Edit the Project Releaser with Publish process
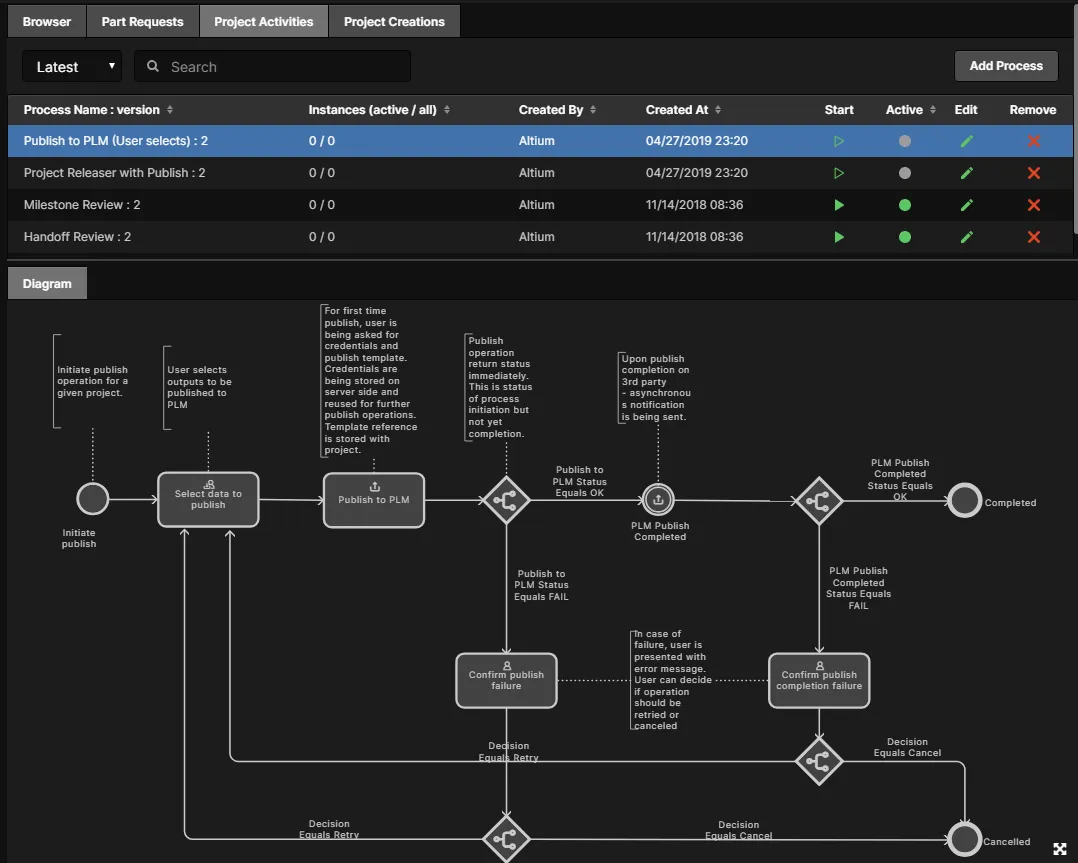This screenshot has width=1078, height=863. 967,173
